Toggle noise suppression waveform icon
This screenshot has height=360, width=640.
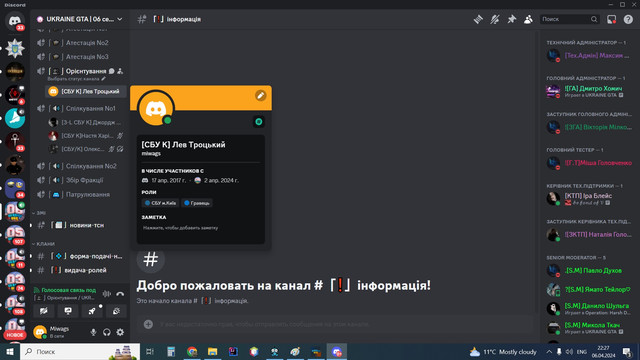coord(107,293)
